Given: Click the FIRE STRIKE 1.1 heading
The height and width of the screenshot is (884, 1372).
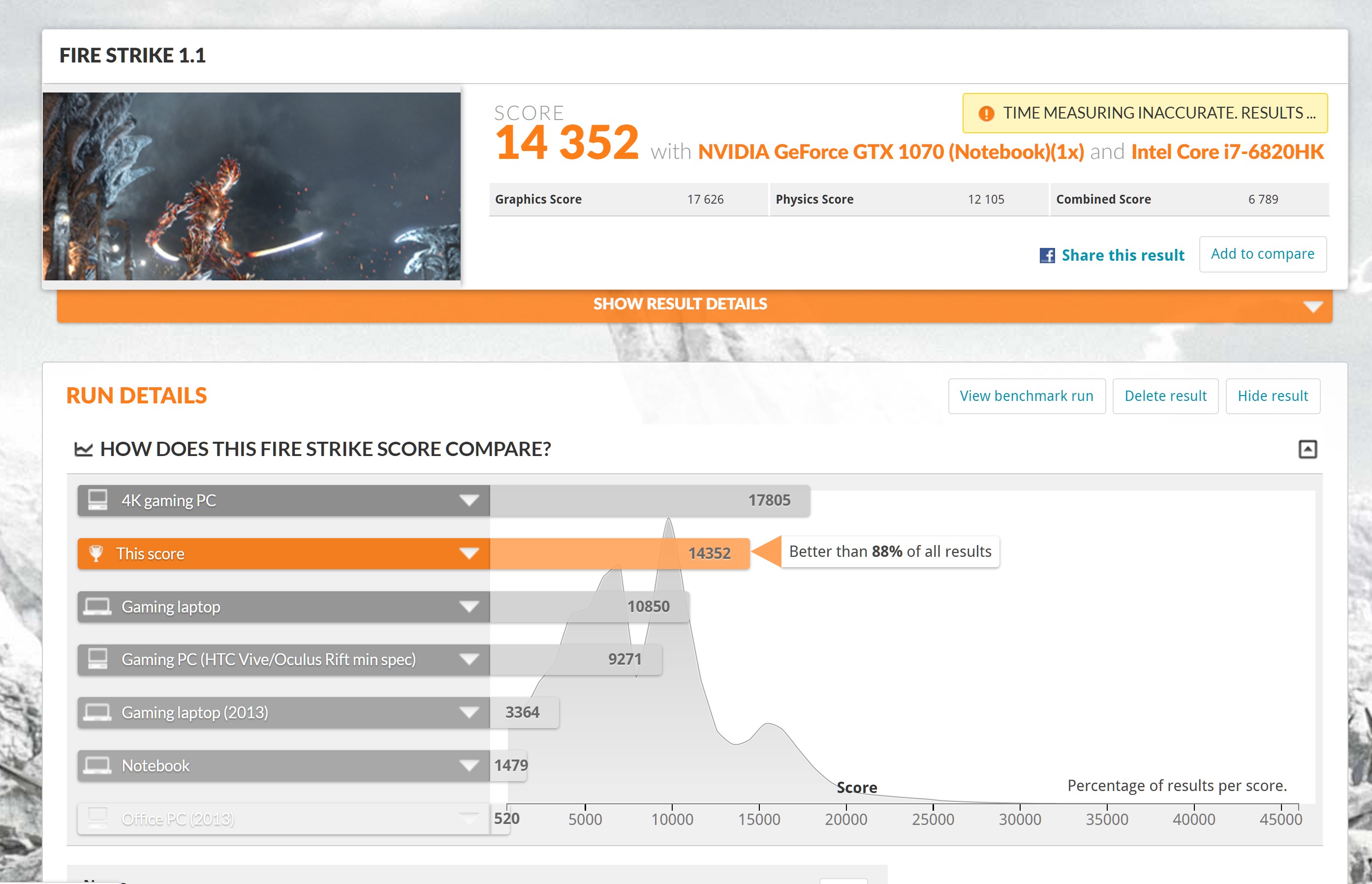Looking at the screenshot, I should (x=132, y=56).
